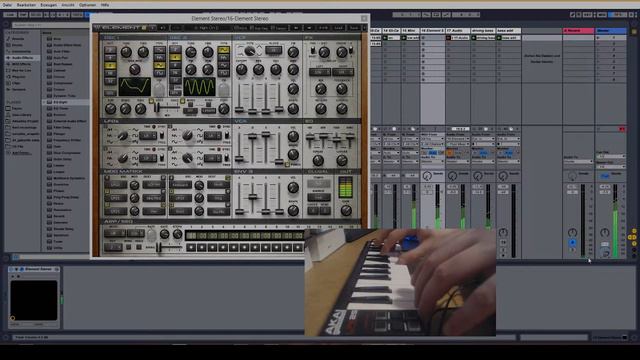Select the driving bass clip slot
The width and height of the screenshot is (640, 360).
[483, 38]
